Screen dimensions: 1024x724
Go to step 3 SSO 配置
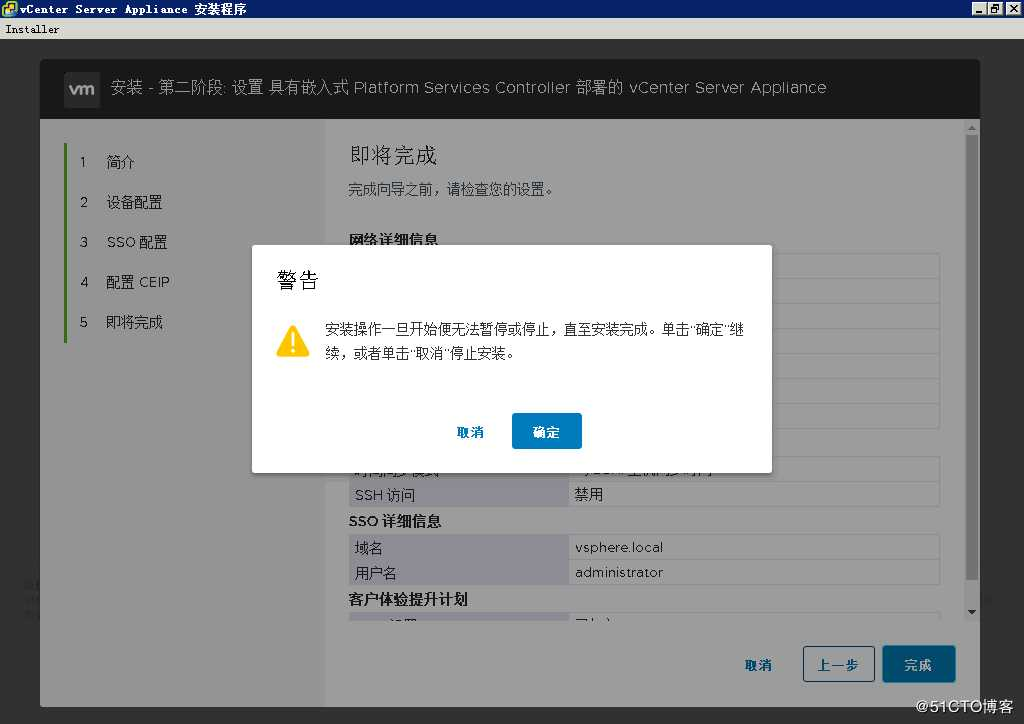coord(137,242)
